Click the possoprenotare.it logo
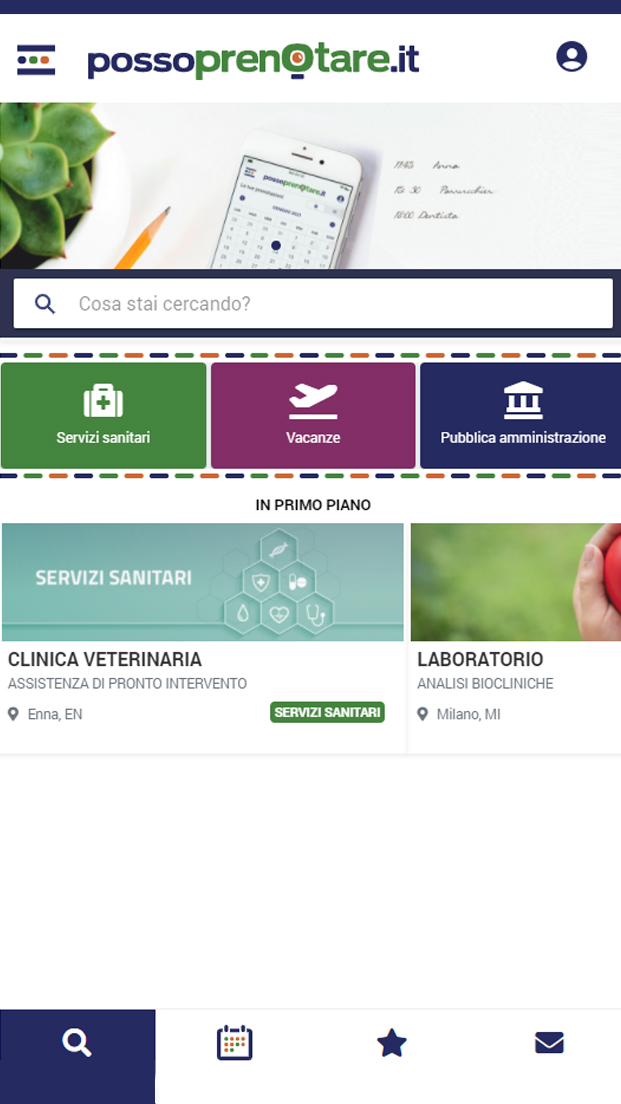 click(x=253, y=62)
